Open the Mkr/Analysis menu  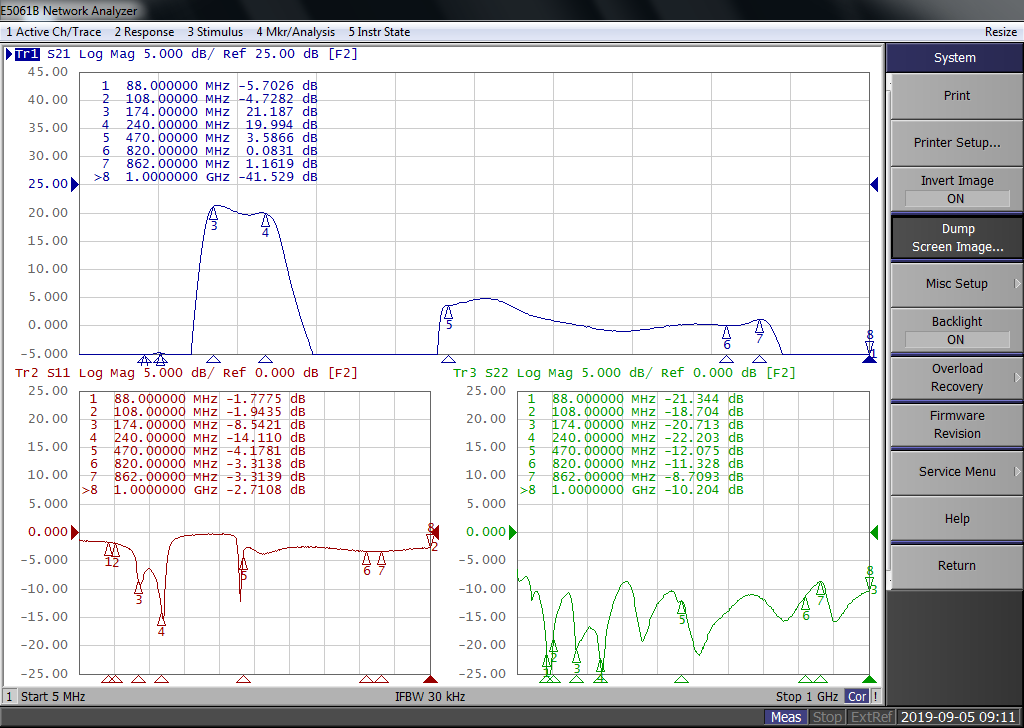(295, 32)
